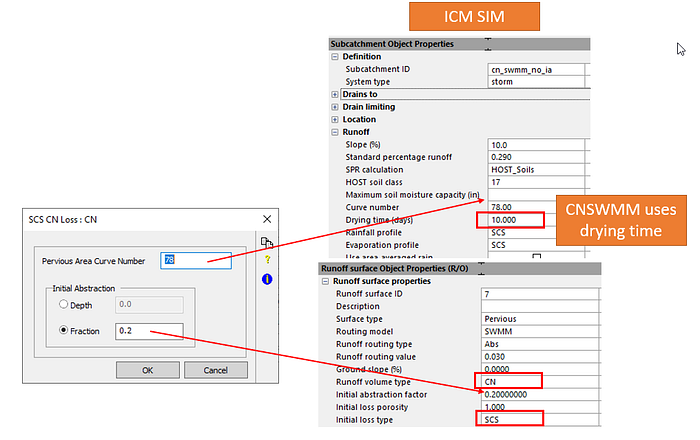Screen dimensions: 700x440
Task: Click Rainfall profile value SCS
Action: (x=522, y=232)
